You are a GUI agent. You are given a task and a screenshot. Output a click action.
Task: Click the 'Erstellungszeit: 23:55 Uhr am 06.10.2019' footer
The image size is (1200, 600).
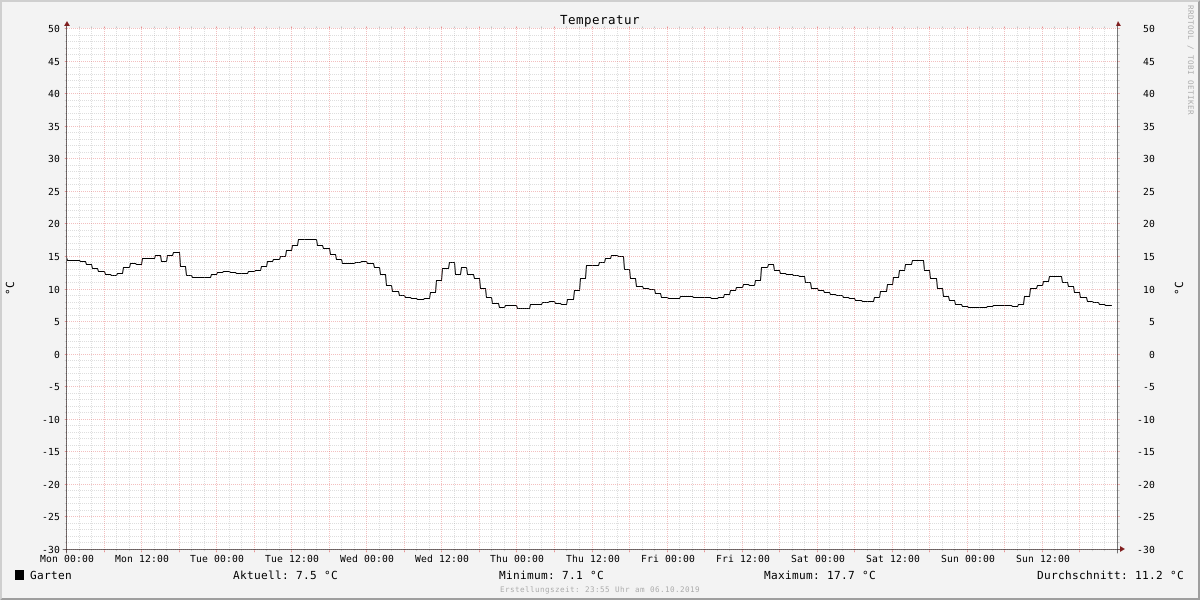pyautogui.click(x=600, y=589)
